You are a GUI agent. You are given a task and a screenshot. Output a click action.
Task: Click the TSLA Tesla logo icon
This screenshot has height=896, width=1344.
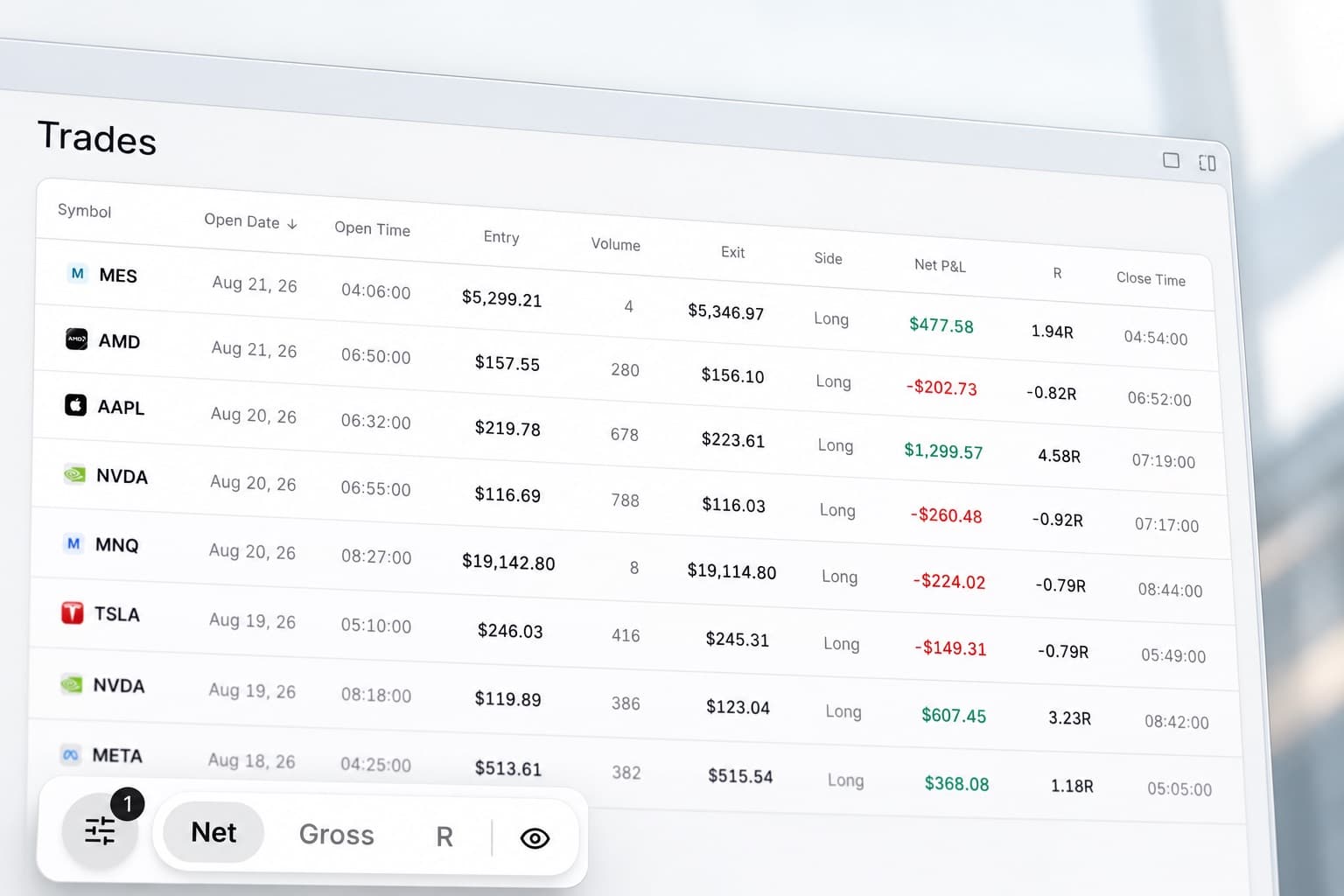pos(72,612)
